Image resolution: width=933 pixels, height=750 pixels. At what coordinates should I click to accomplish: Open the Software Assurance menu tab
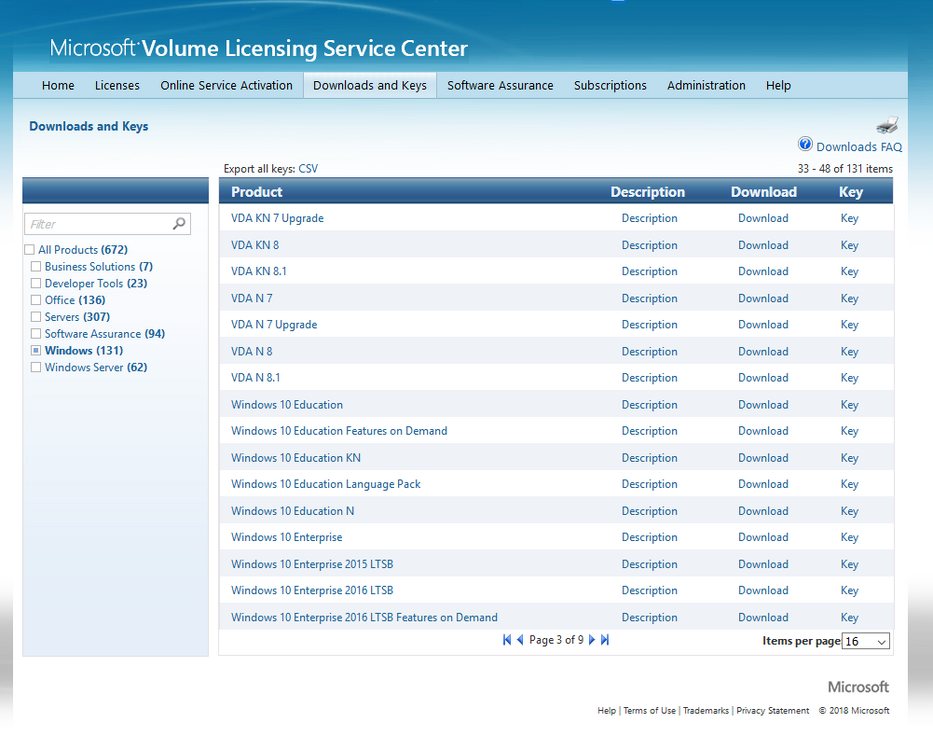500,85
